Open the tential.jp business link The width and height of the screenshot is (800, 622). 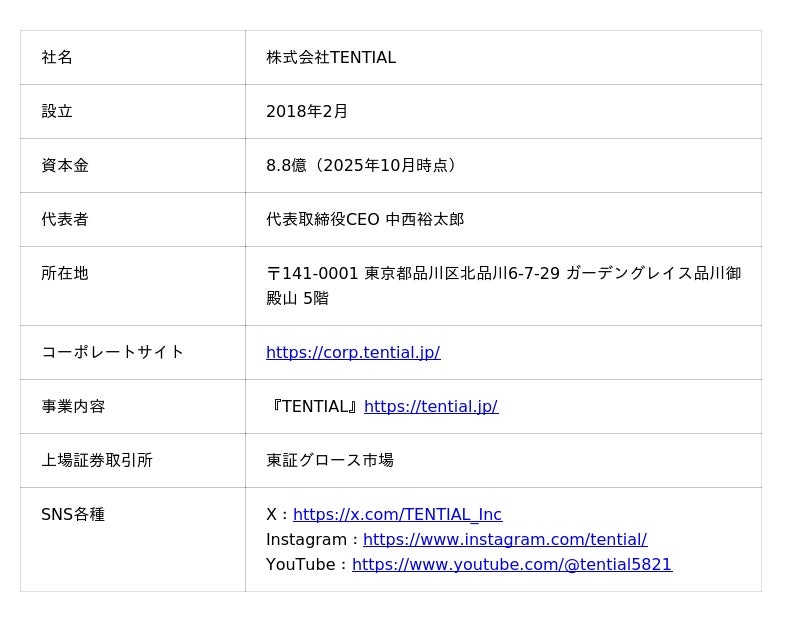pos(431,406)
